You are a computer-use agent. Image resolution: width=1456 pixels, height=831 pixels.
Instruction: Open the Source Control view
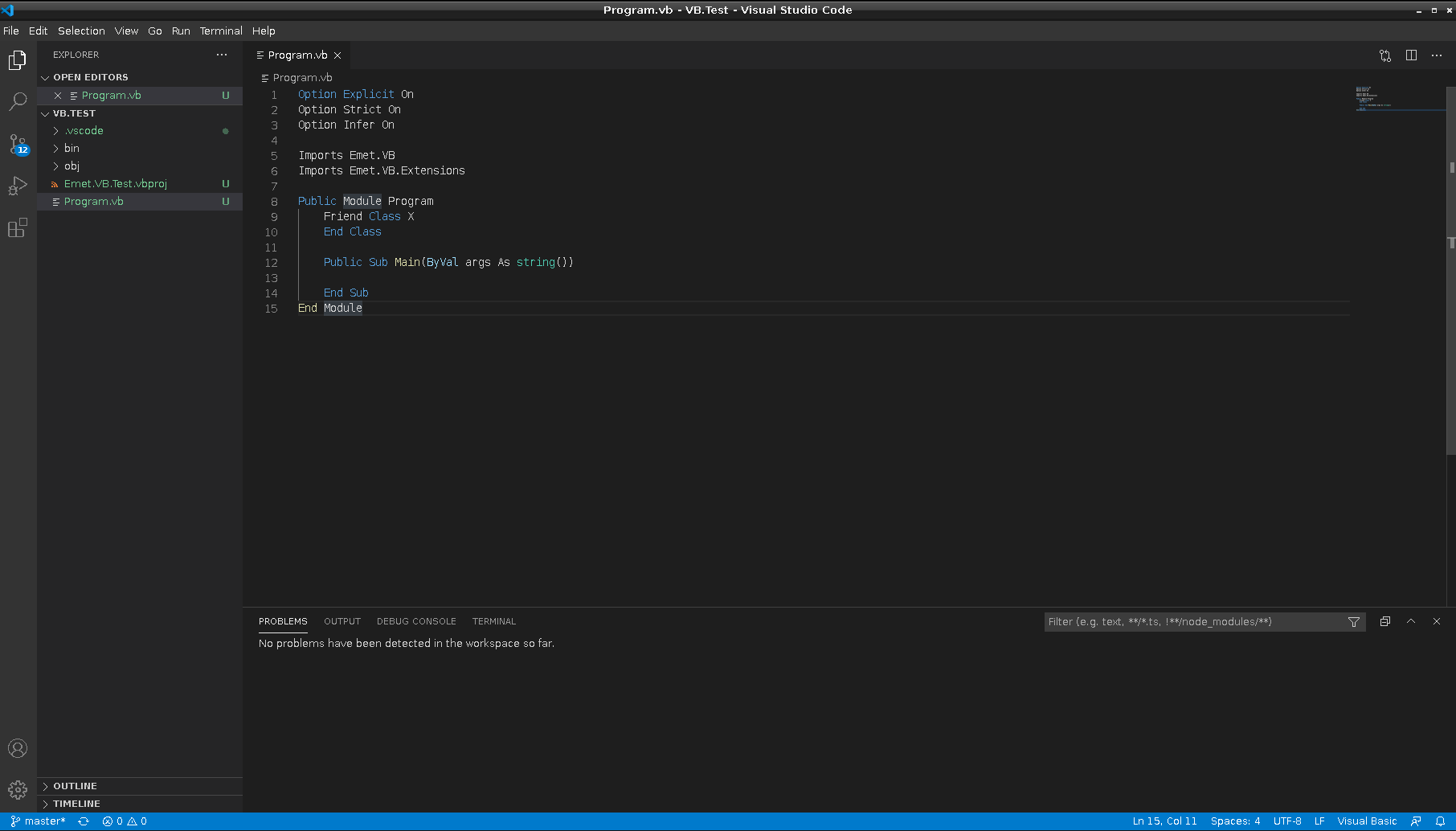(x=18, y=144)
